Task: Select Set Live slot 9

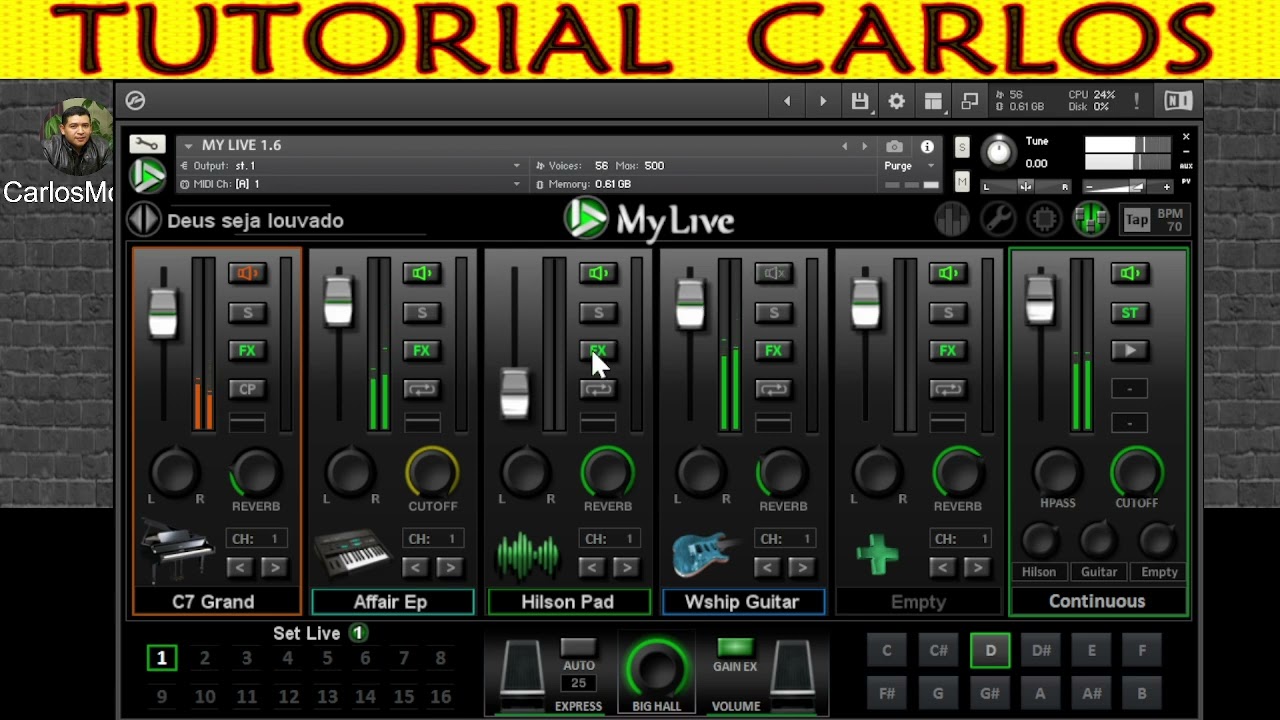Action: click(x=161, y=696)
